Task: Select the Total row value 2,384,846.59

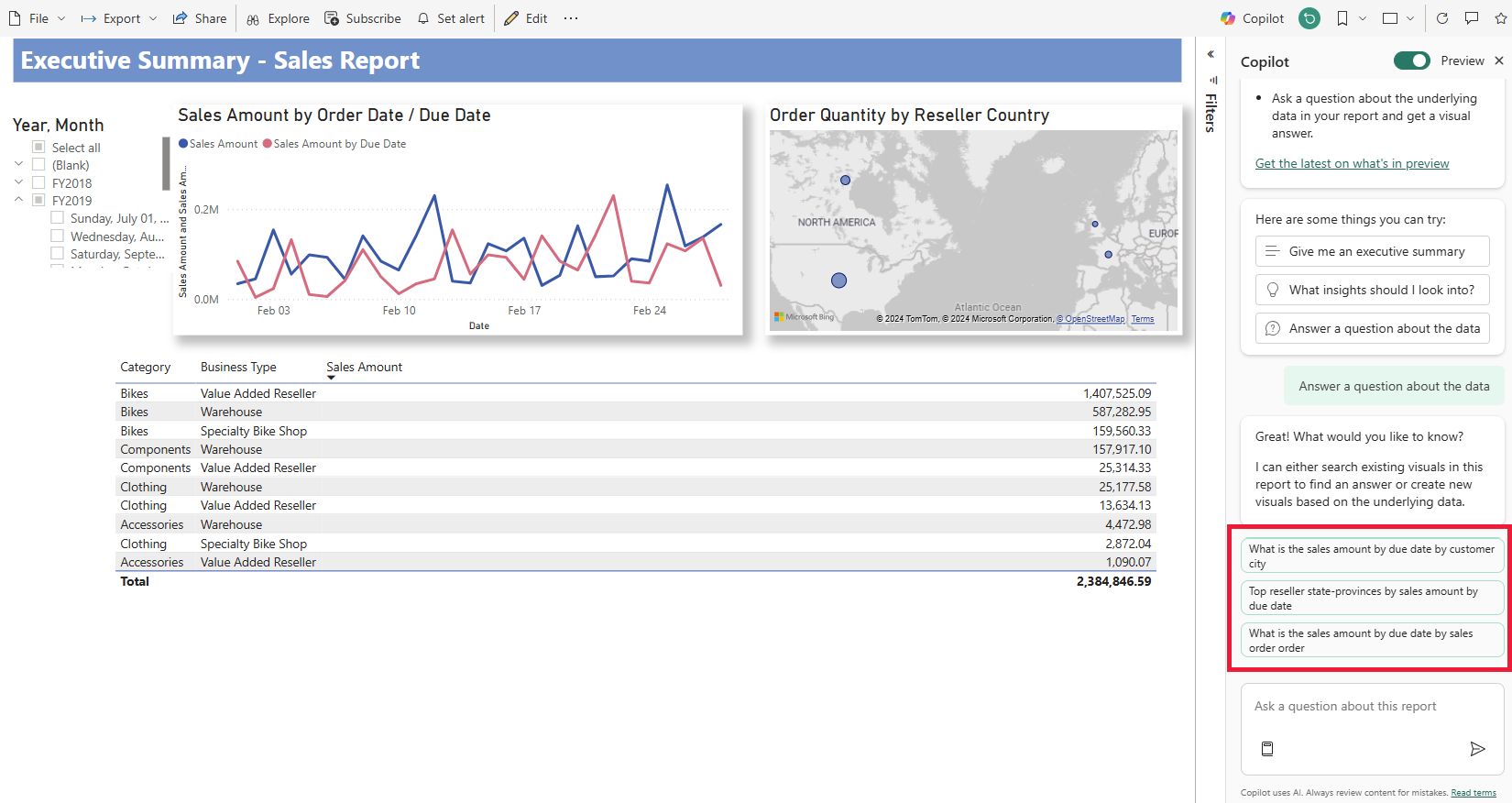Action: click(1113, 581)
